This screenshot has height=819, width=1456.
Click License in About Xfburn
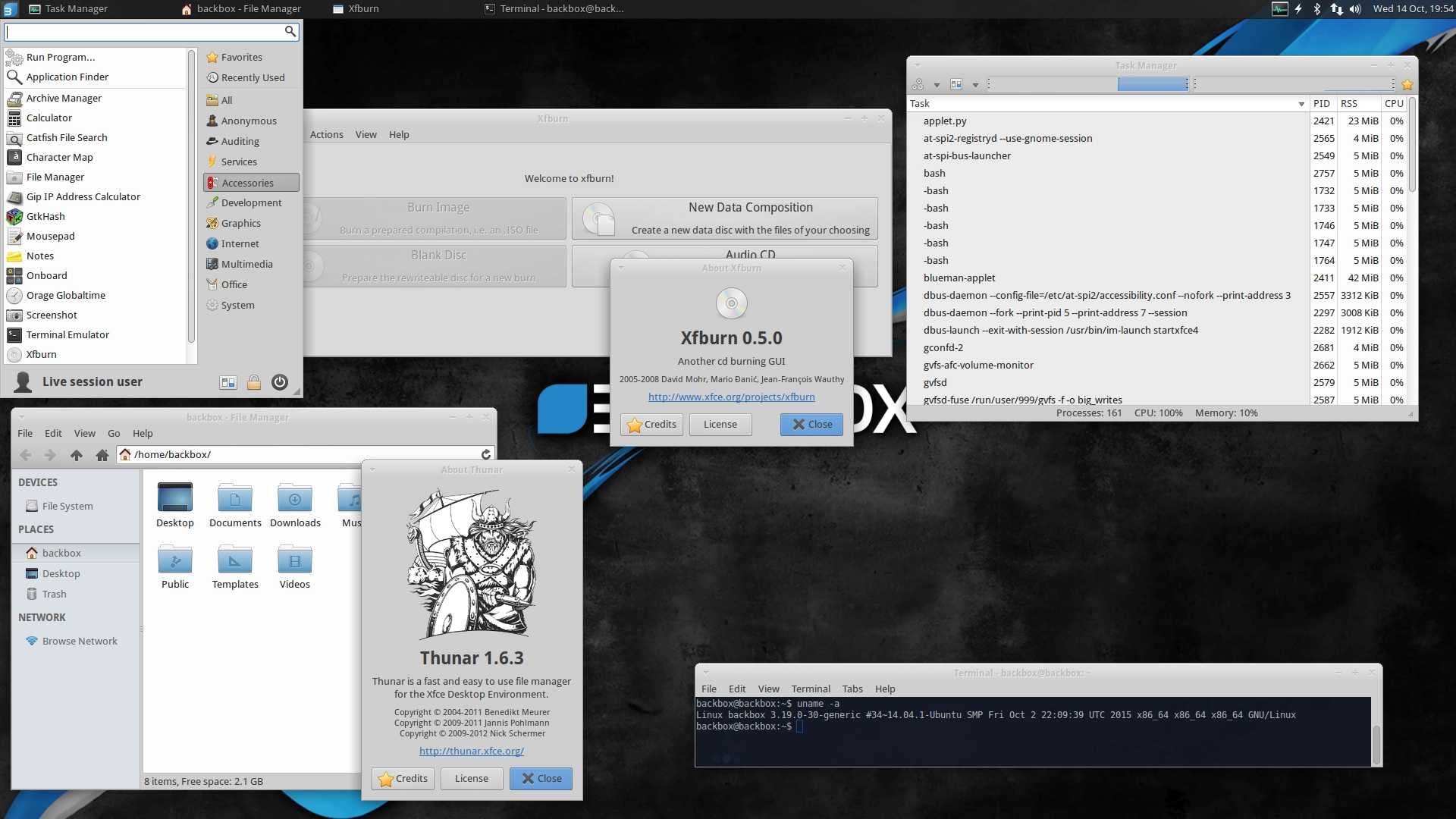pyautogui.click(x=720, y=425)
